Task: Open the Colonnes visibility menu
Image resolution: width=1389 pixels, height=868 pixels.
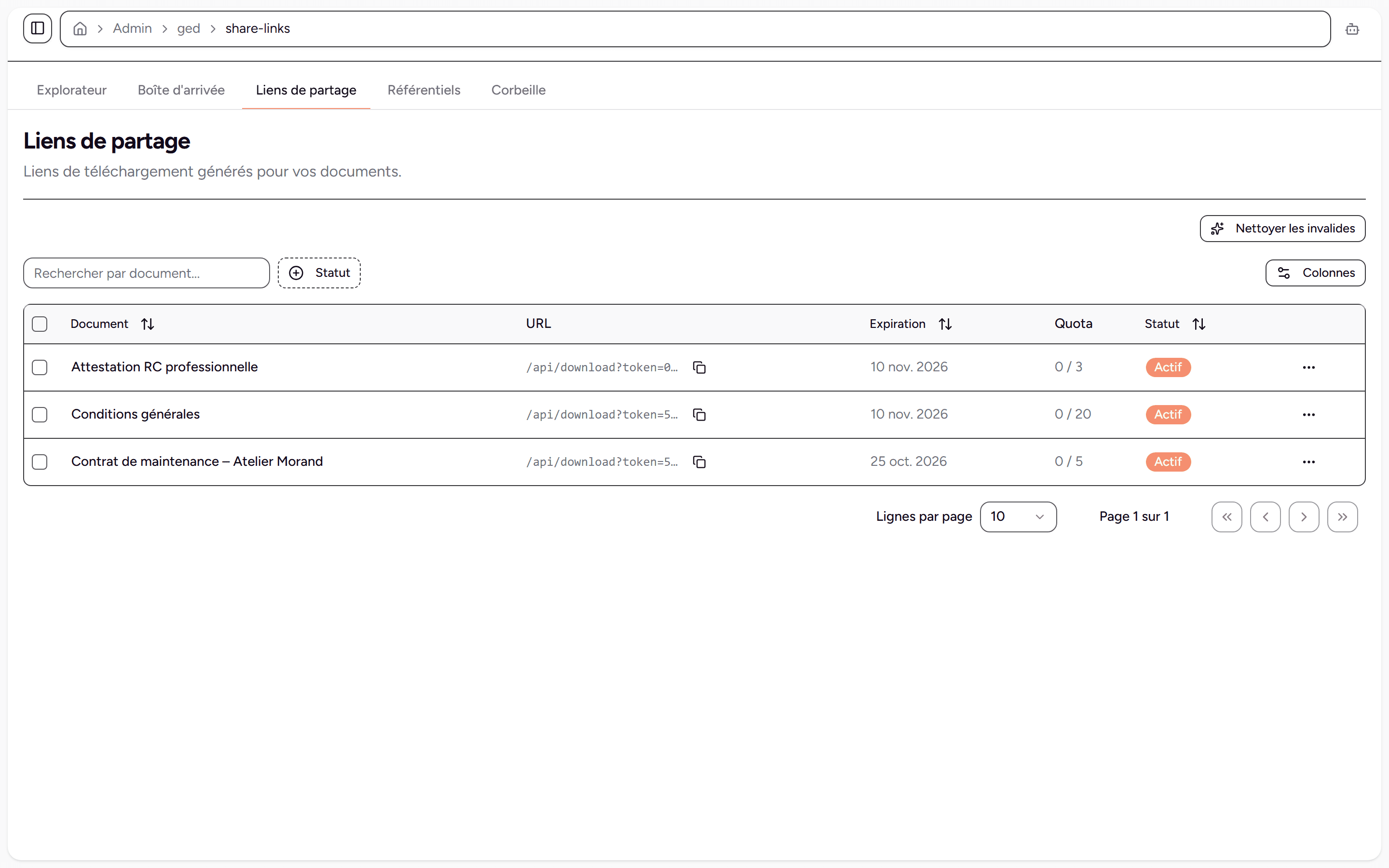Action: [x=1316, y=272]
